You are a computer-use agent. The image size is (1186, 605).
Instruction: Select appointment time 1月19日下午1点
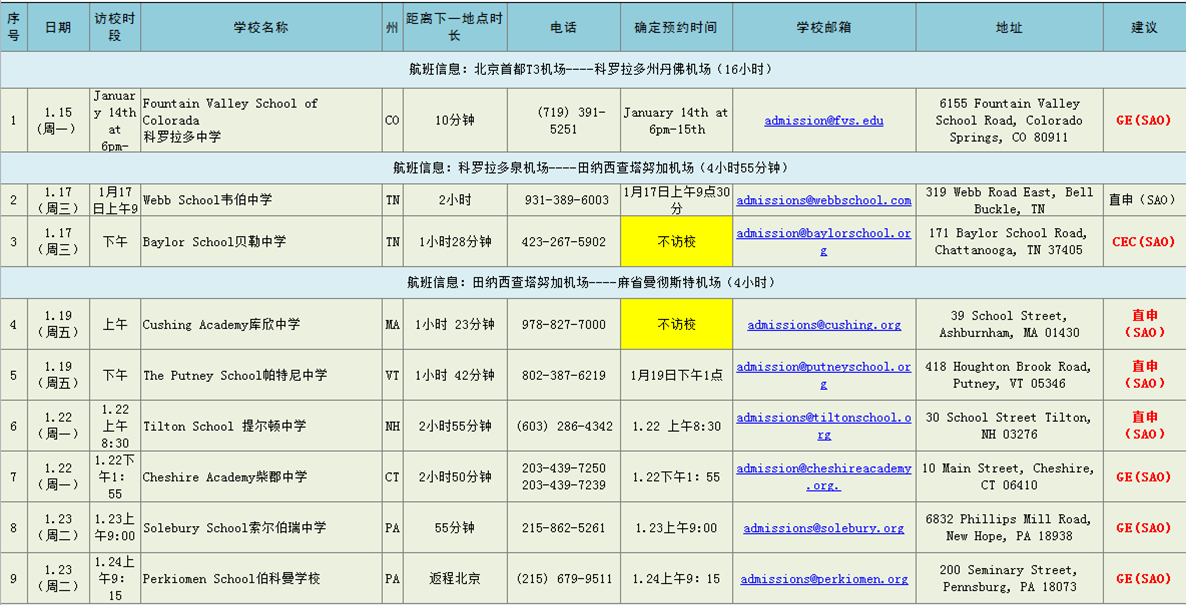(676, 375)
